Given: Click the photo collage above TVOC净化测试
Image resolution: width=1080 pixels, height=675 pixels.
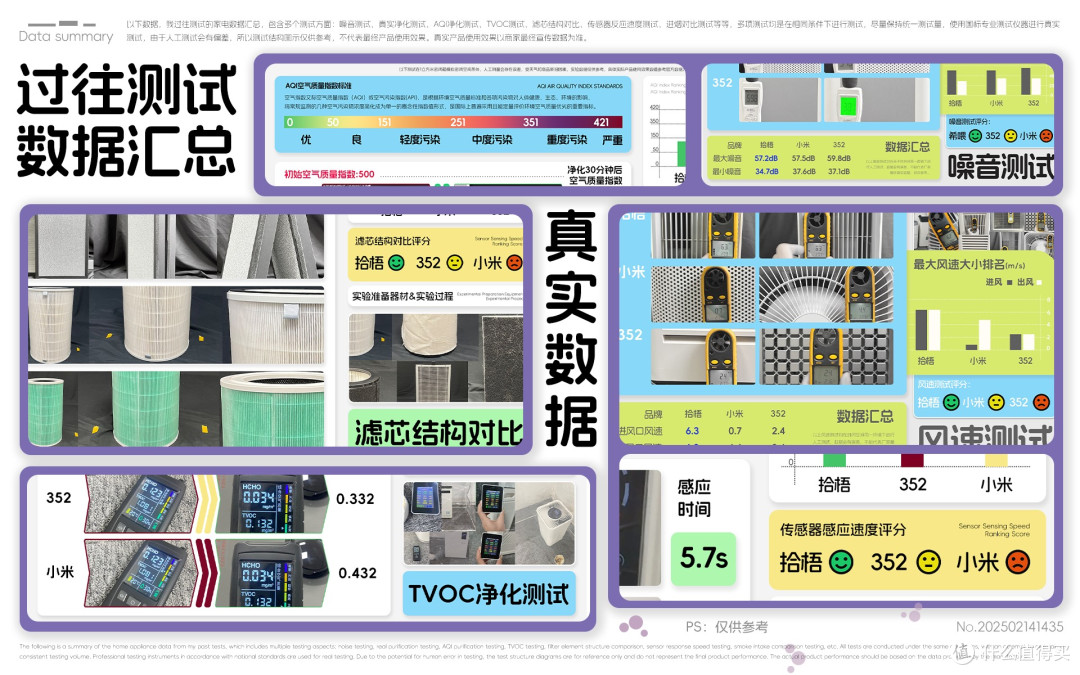Looking at the screenshot, I should pos(488,523).
